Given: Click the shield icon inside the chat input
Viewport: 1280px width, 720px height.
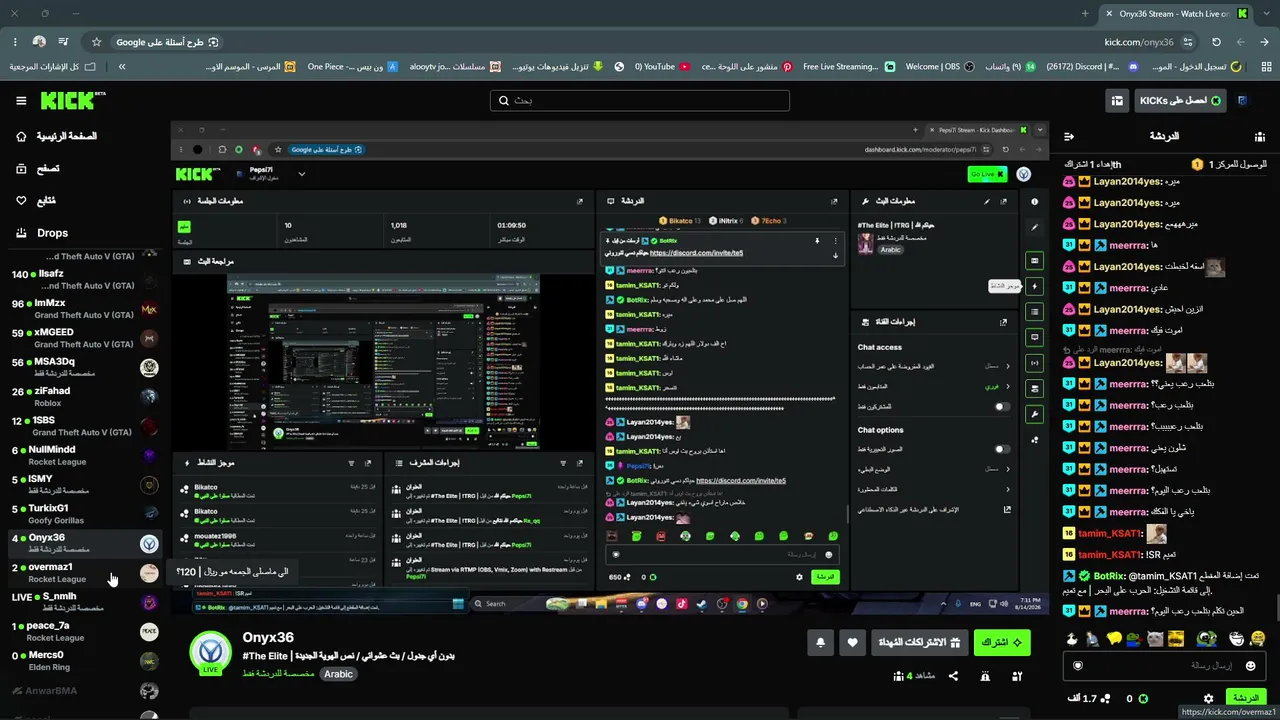Looking at the screenshot, I should pos(1078,666).
